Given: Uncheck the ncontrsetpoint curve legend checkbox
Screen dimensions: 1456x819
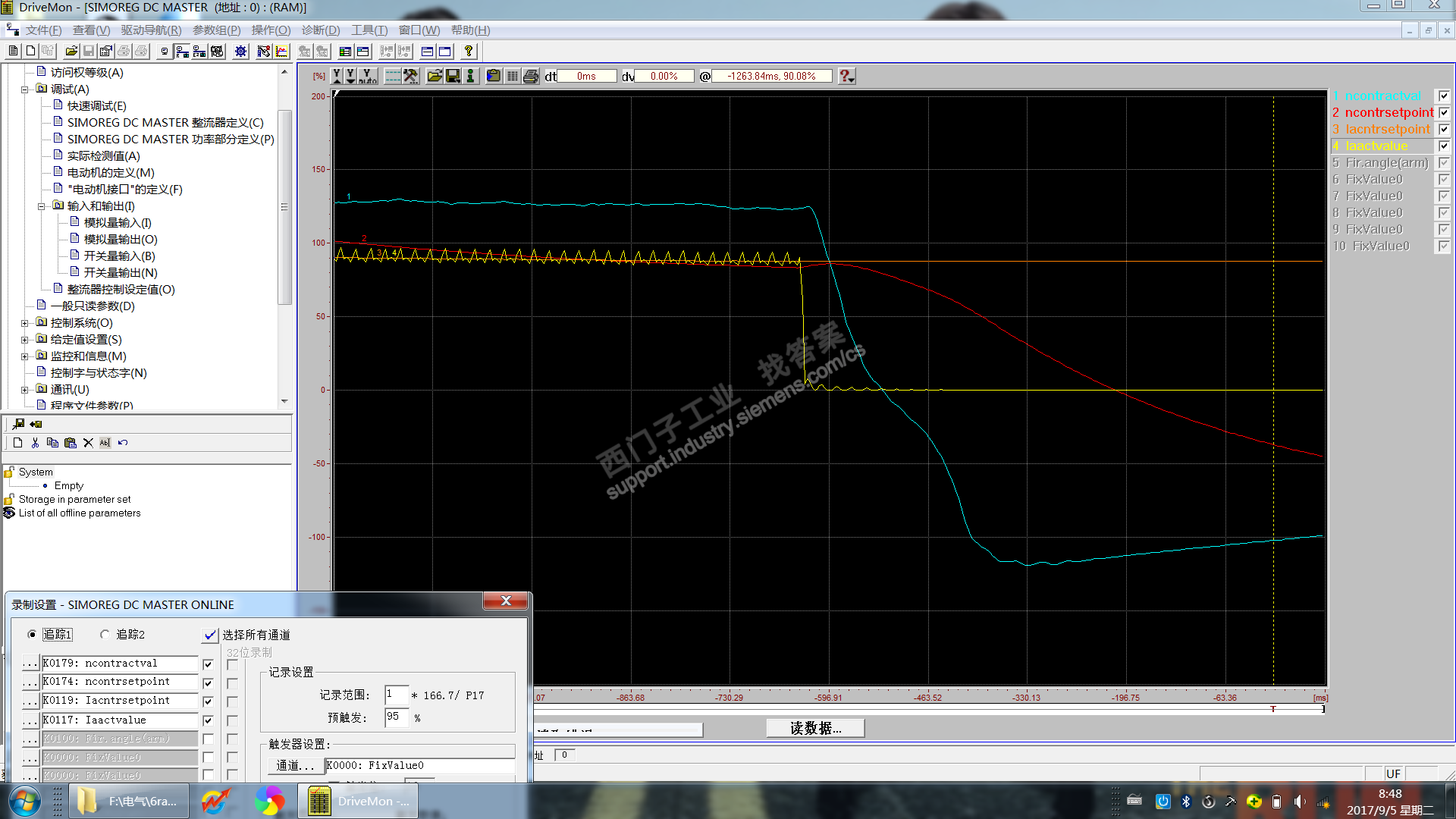Looking at the screenshot, I should [x=1444, y=112].
